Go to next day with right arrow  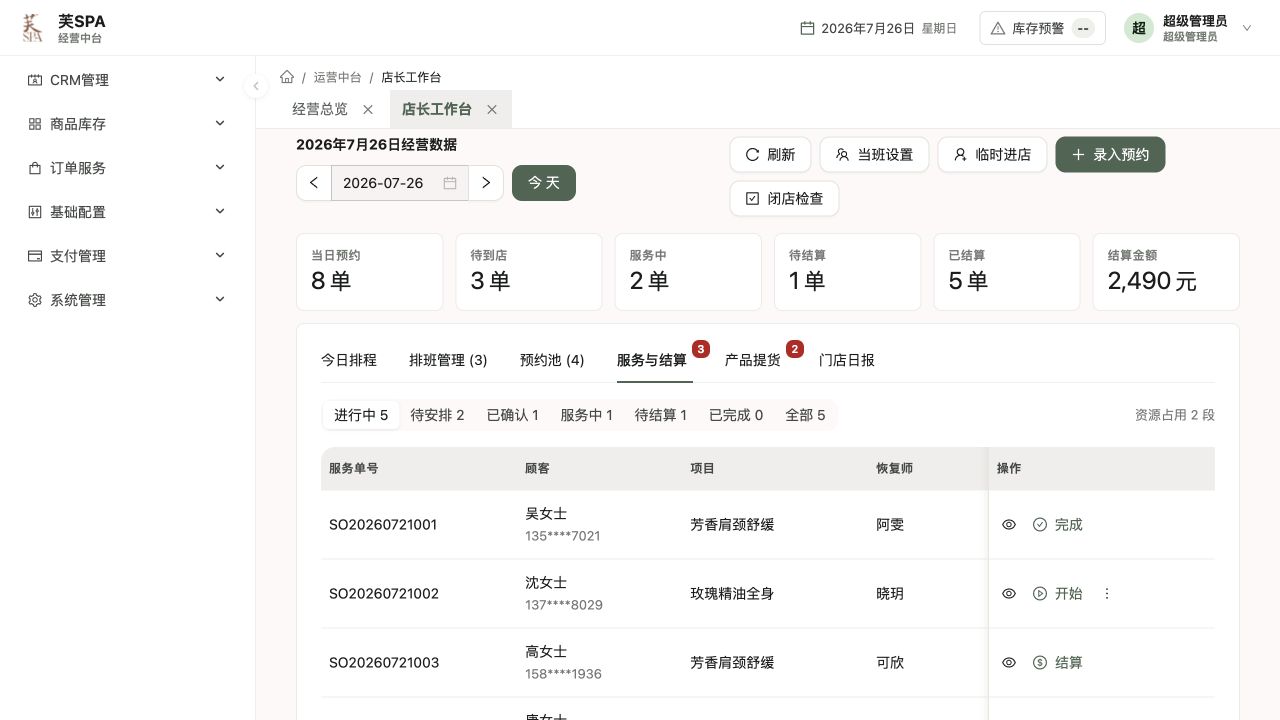click(x=486, y=183)
